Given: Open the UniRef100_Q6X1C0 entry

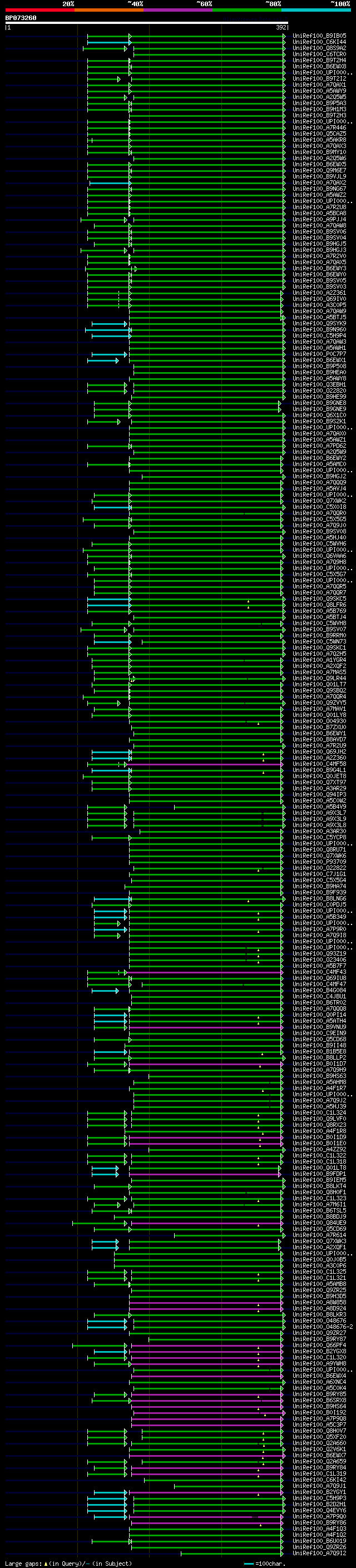Looking at the screenshot, I should point(319,415).
